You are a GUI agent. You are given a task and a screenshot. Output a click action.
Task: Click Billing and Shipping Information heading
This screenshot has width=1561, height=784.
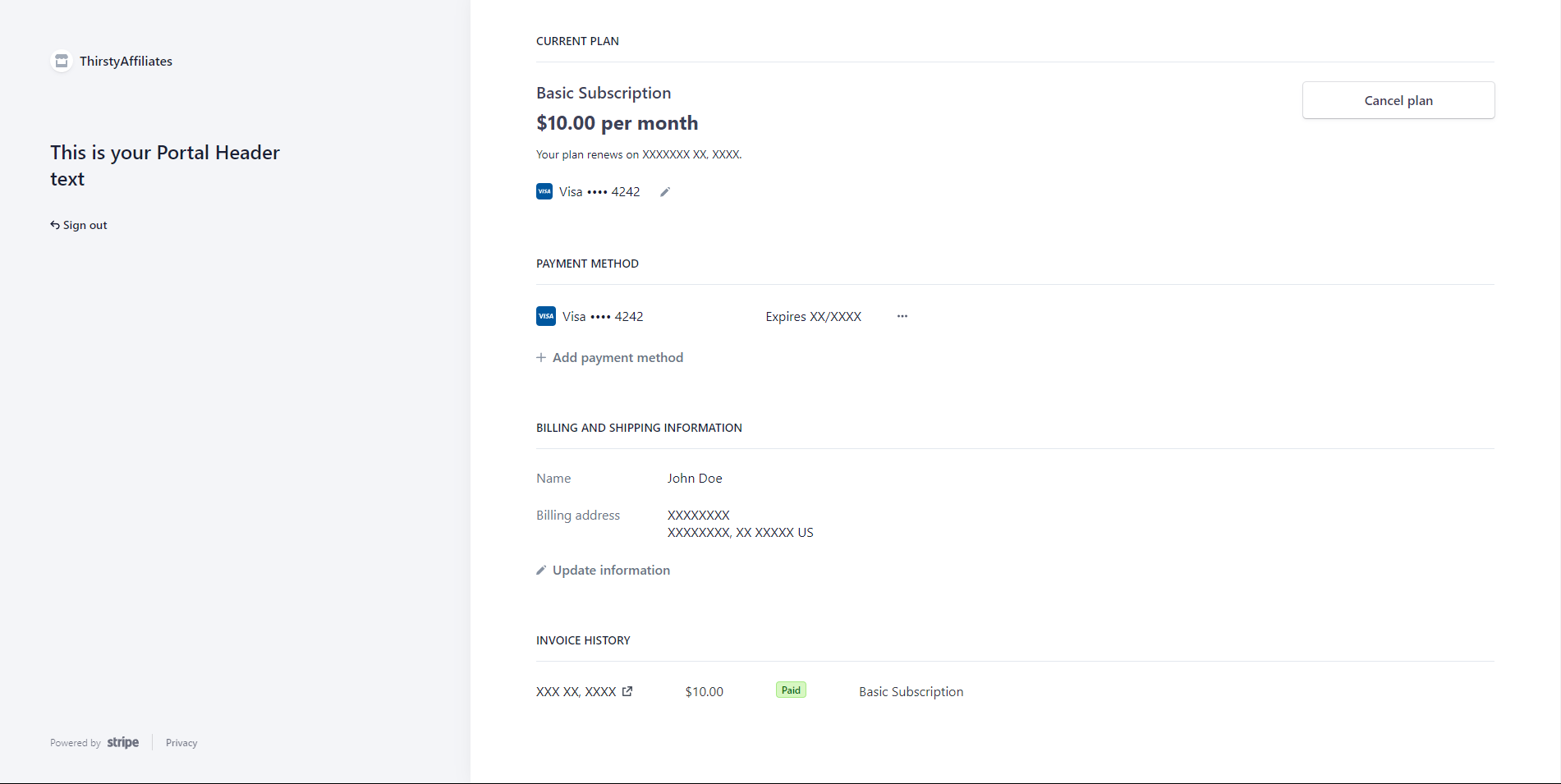639,428
